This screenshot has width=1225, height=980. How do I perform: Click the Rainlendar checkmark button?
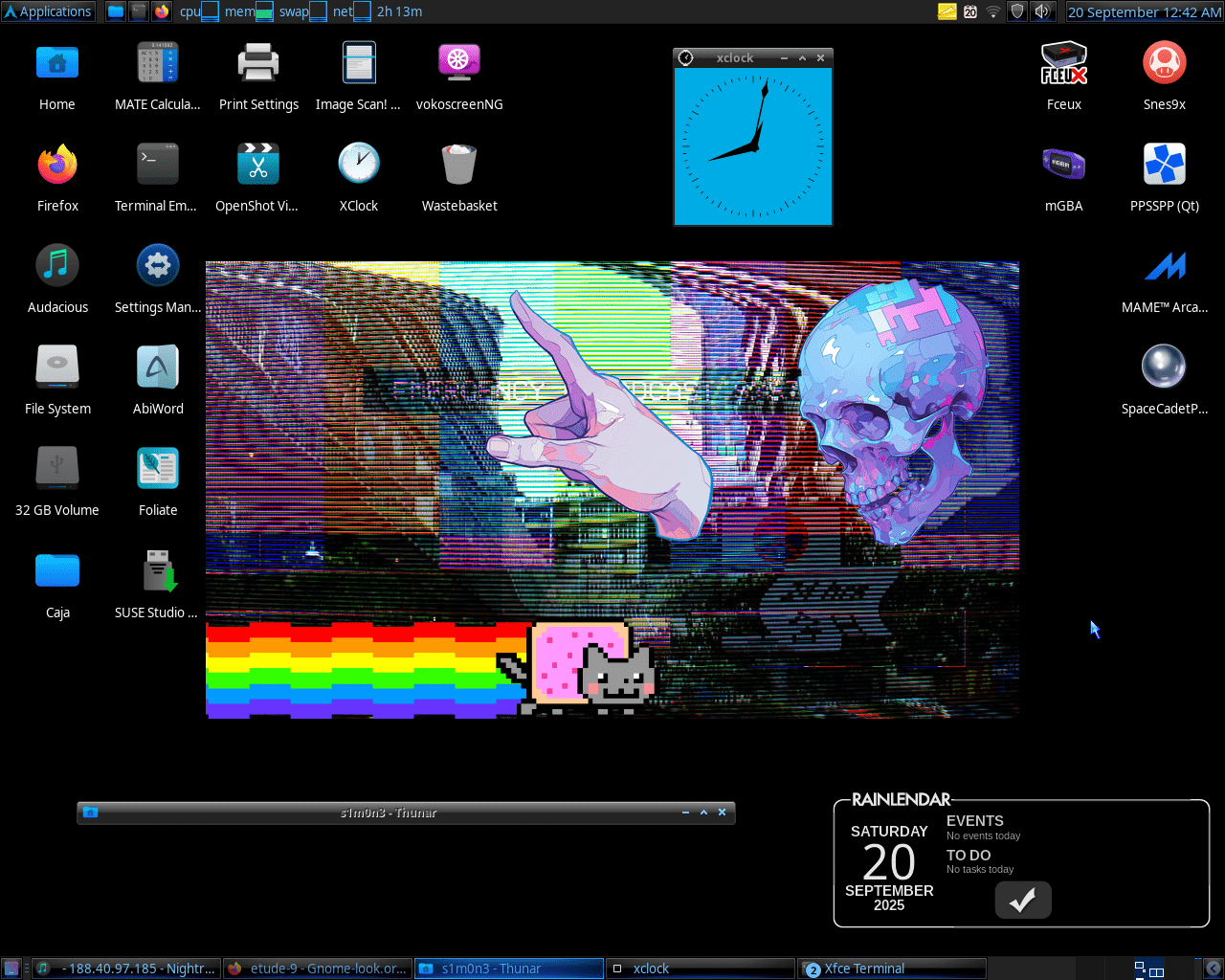[x=1022, y=900]
